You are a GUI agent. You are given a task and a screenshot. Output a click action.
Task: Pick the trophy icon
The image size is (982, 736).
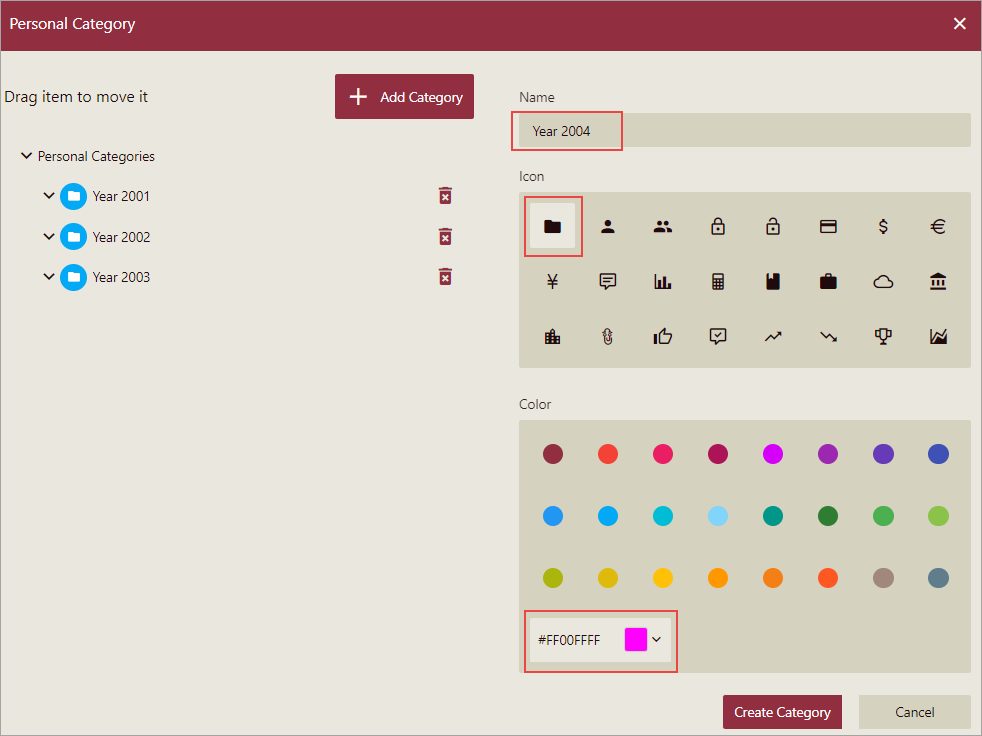883,336
